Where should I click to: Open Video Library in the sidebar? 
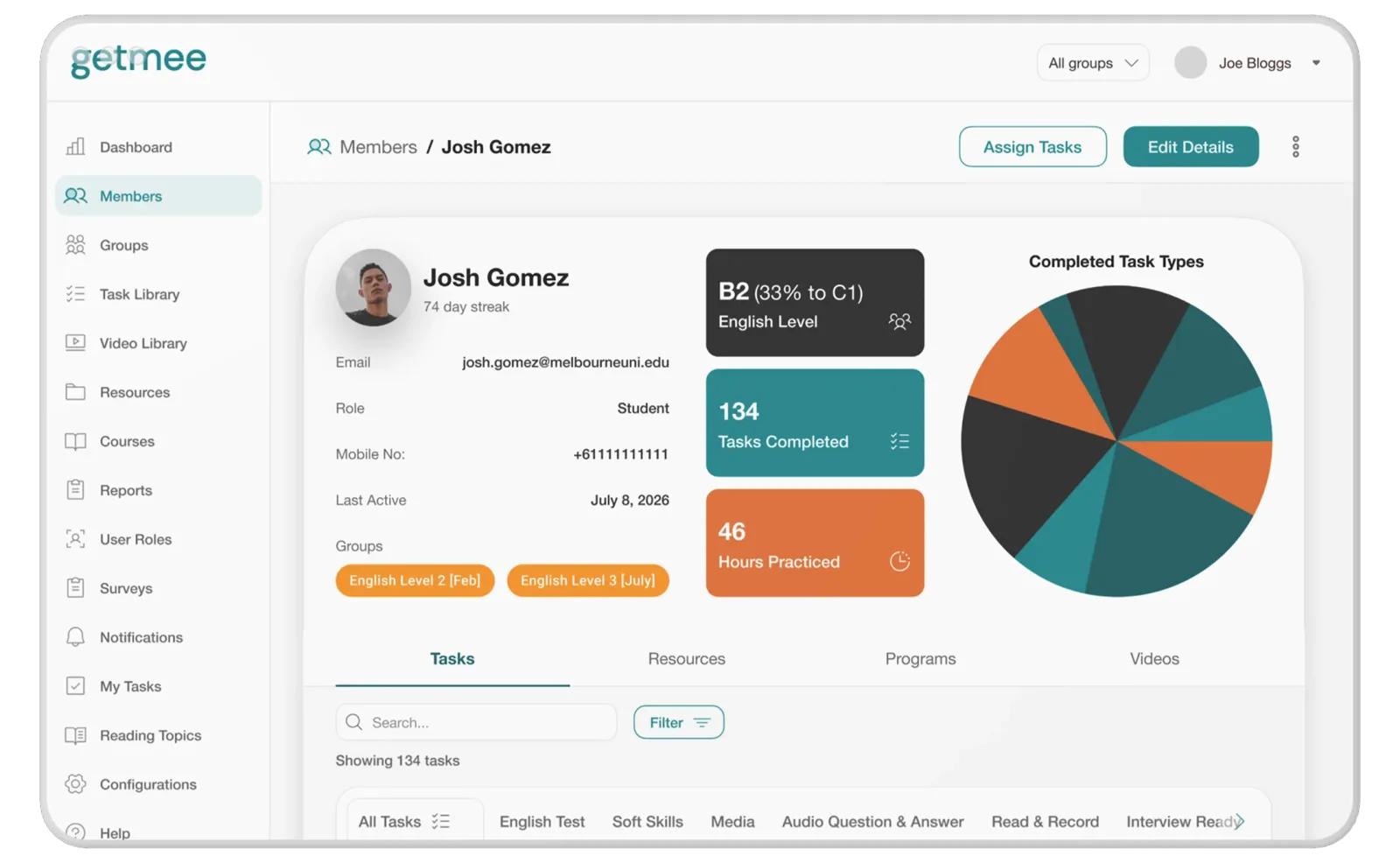tap(158, 342)
